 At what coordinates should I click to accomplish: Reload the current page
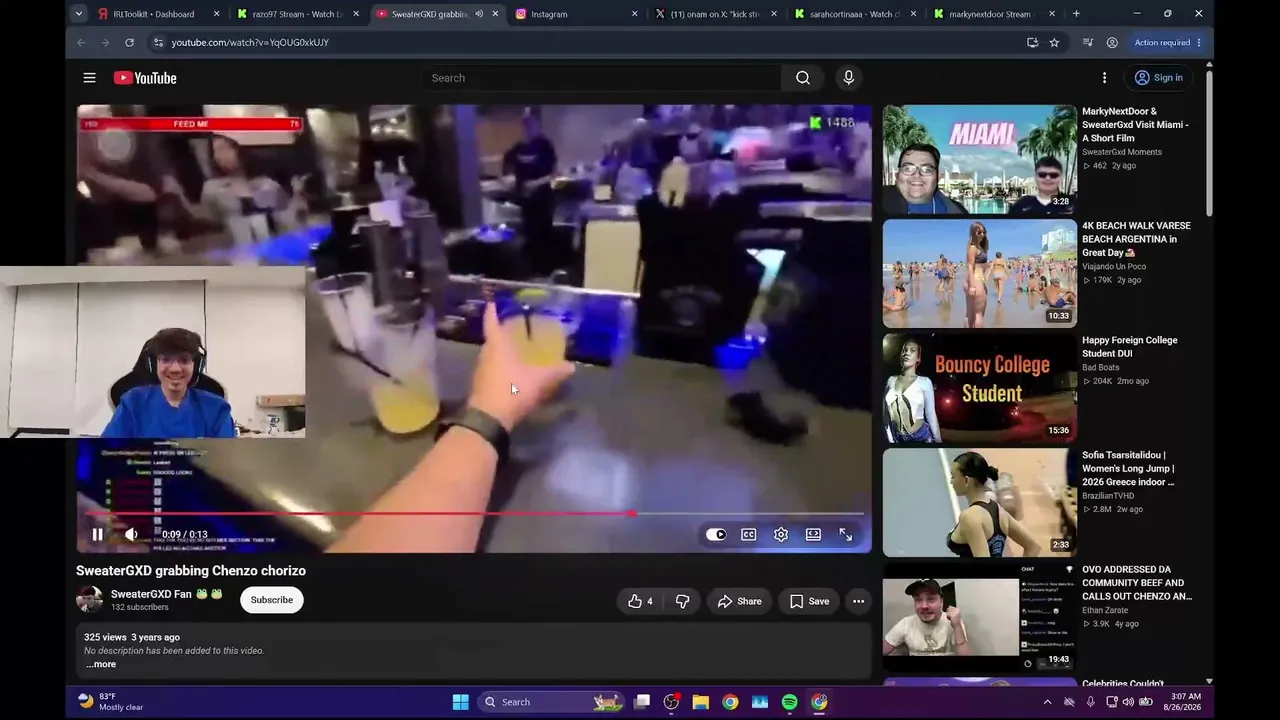(x=129, y=43)
